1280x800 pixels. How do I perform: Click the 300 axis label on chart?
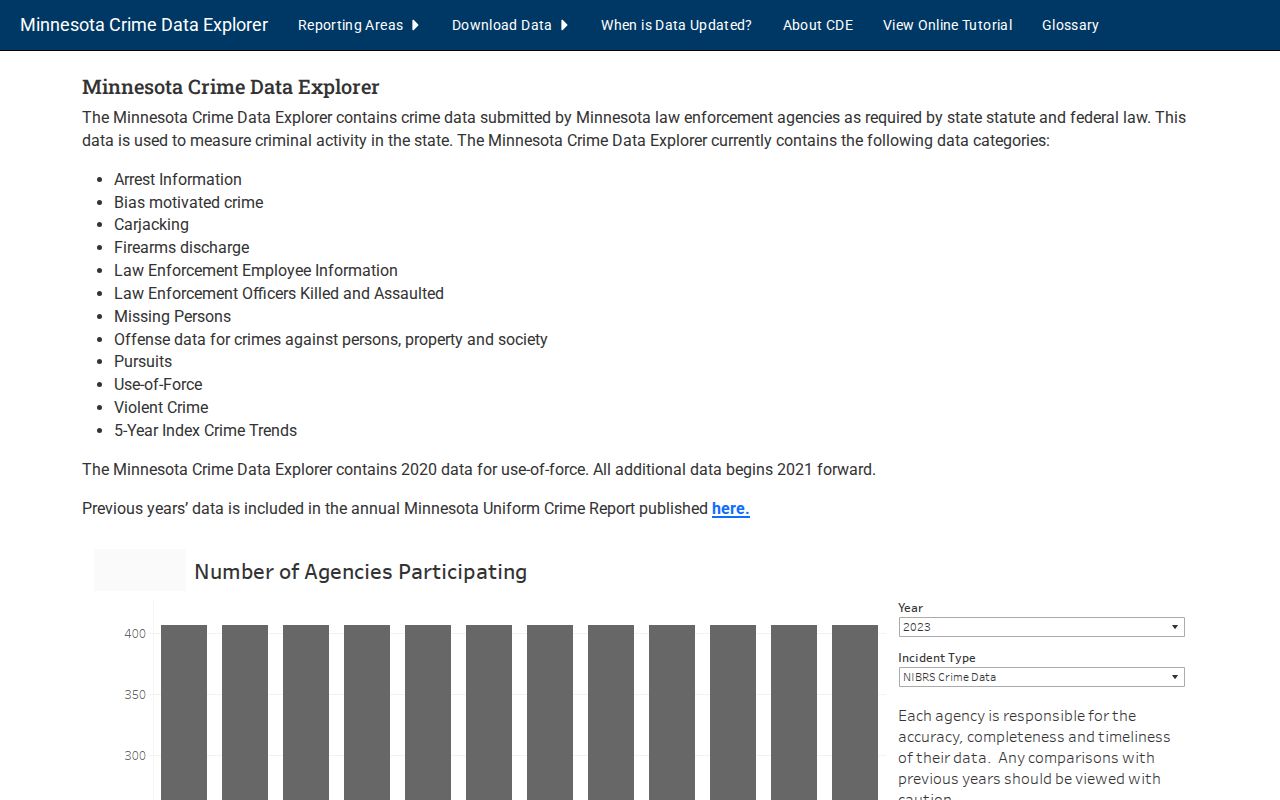tap(135, 755)
